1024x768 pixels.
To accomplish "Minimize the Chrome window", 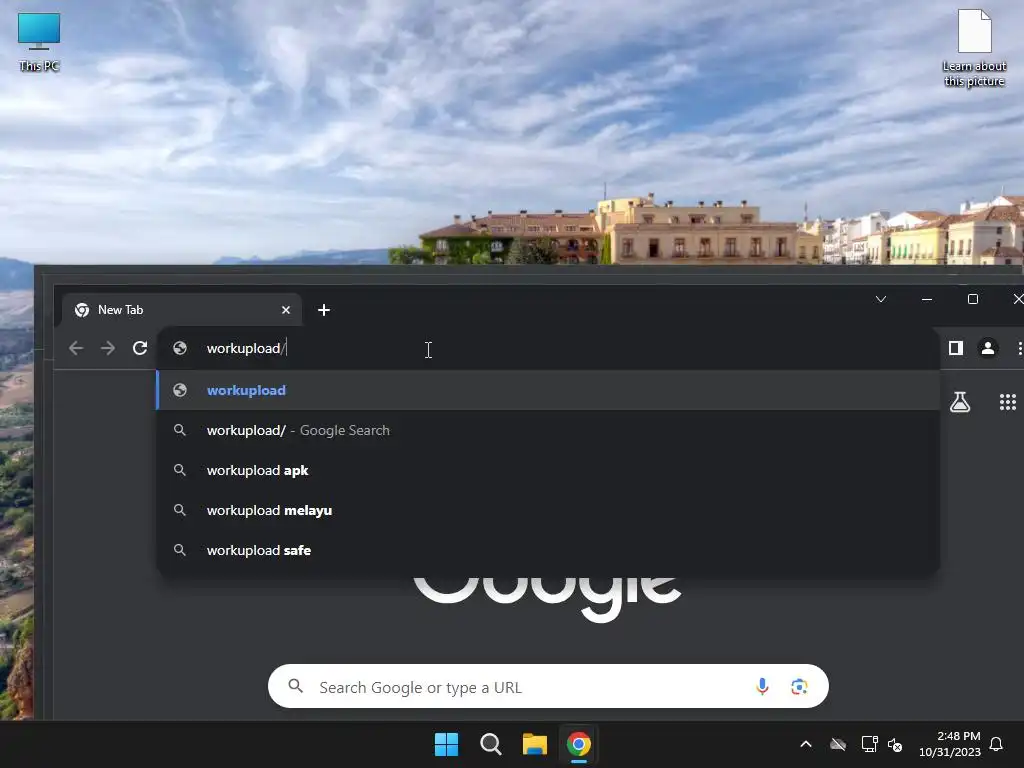I will [x=927, y=299].
